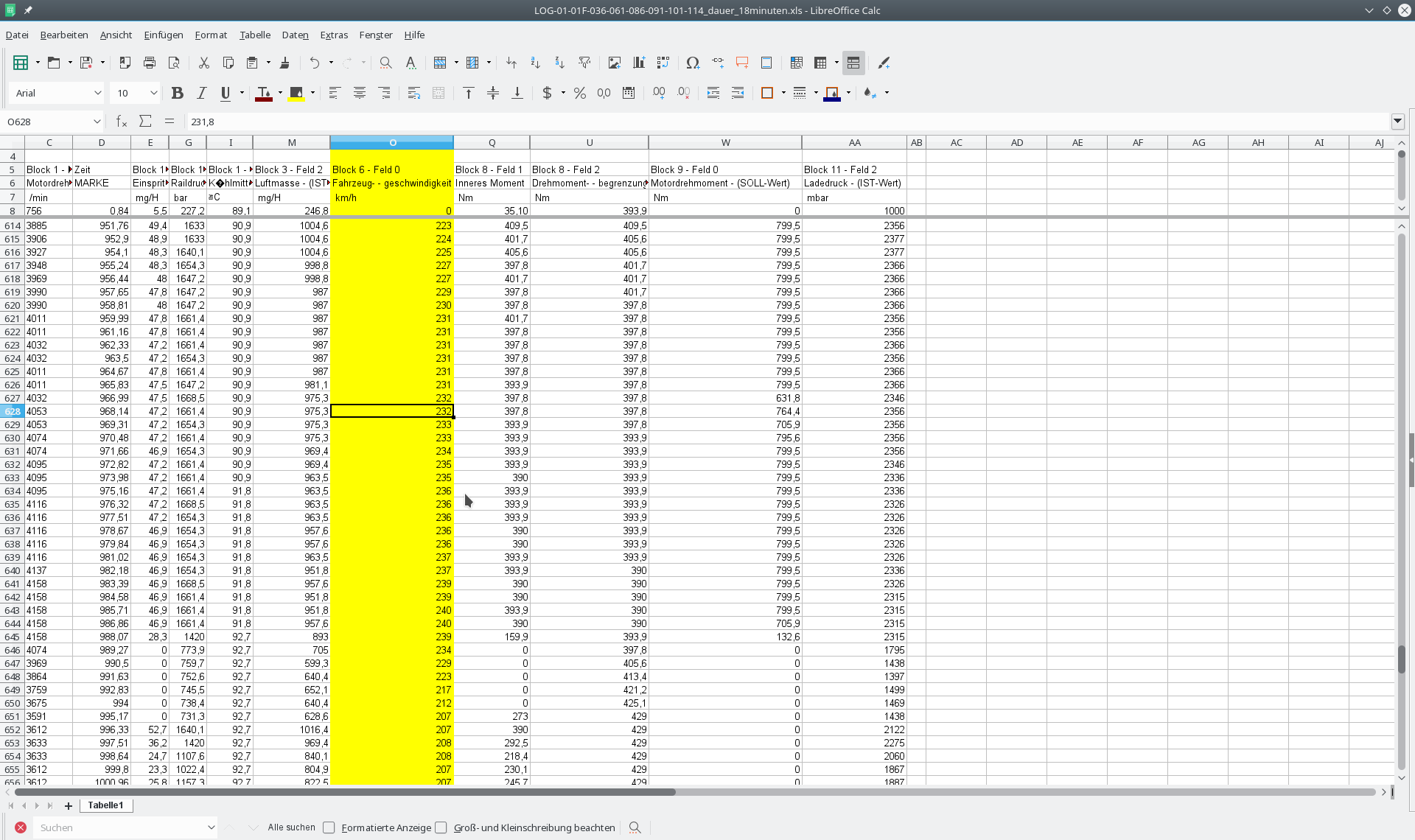The image size is (1415, 840).
Task: Select column header Q
Action: tap(492, 142)
